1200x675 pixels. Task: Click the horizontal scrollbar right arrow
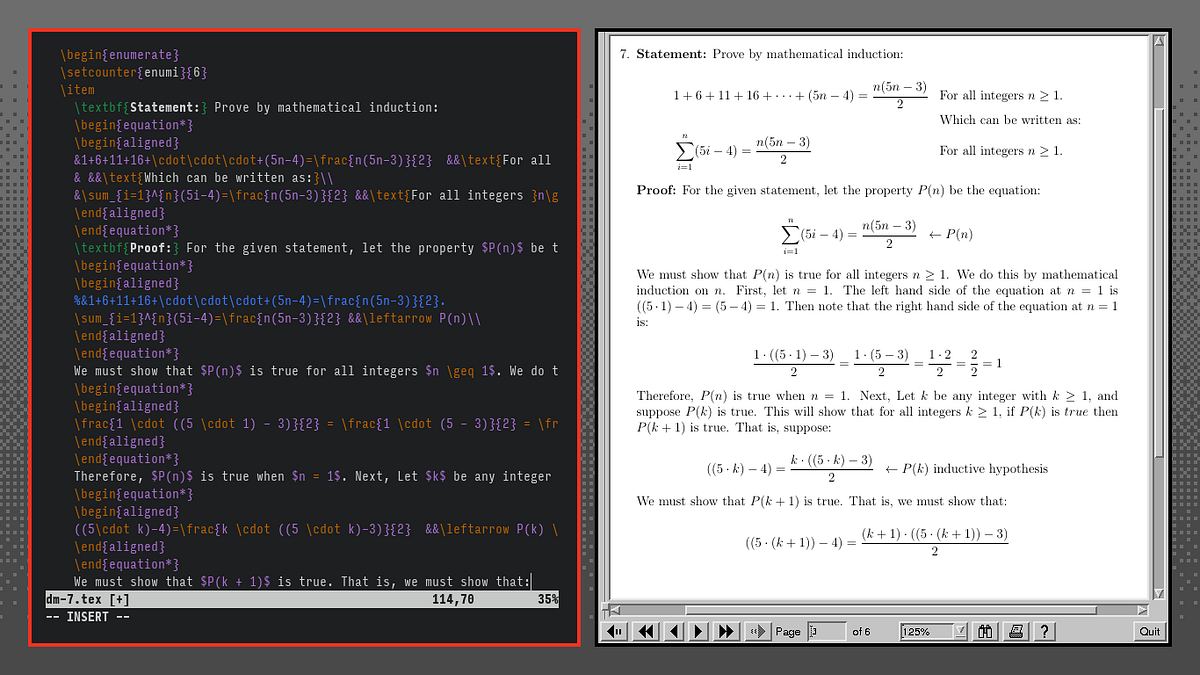1141,609
